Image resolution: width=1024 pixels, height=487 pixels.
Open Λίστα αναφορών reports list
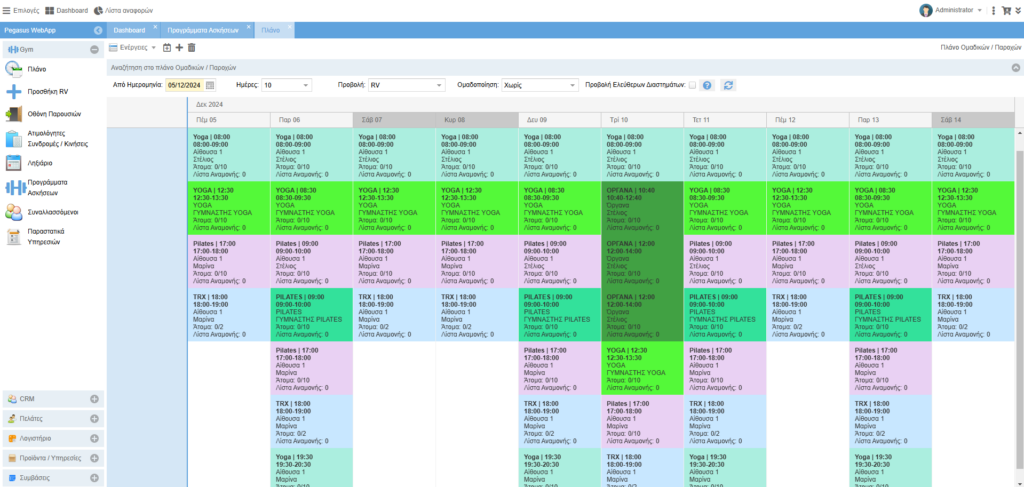pyautogui.click(x=121, y=10)
